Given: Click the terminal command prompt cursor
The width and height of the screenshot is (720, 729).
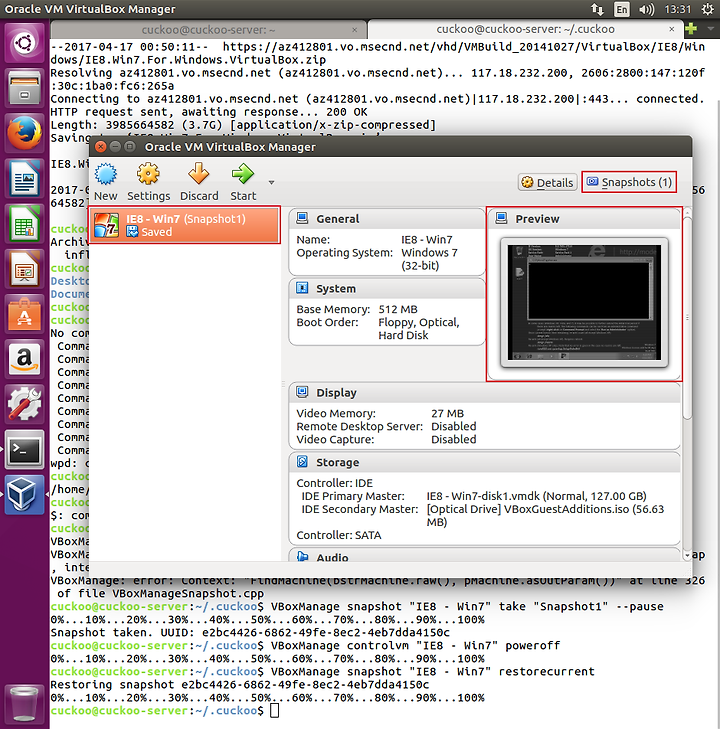Looking at the screenshot, I should tap(274, 710).
